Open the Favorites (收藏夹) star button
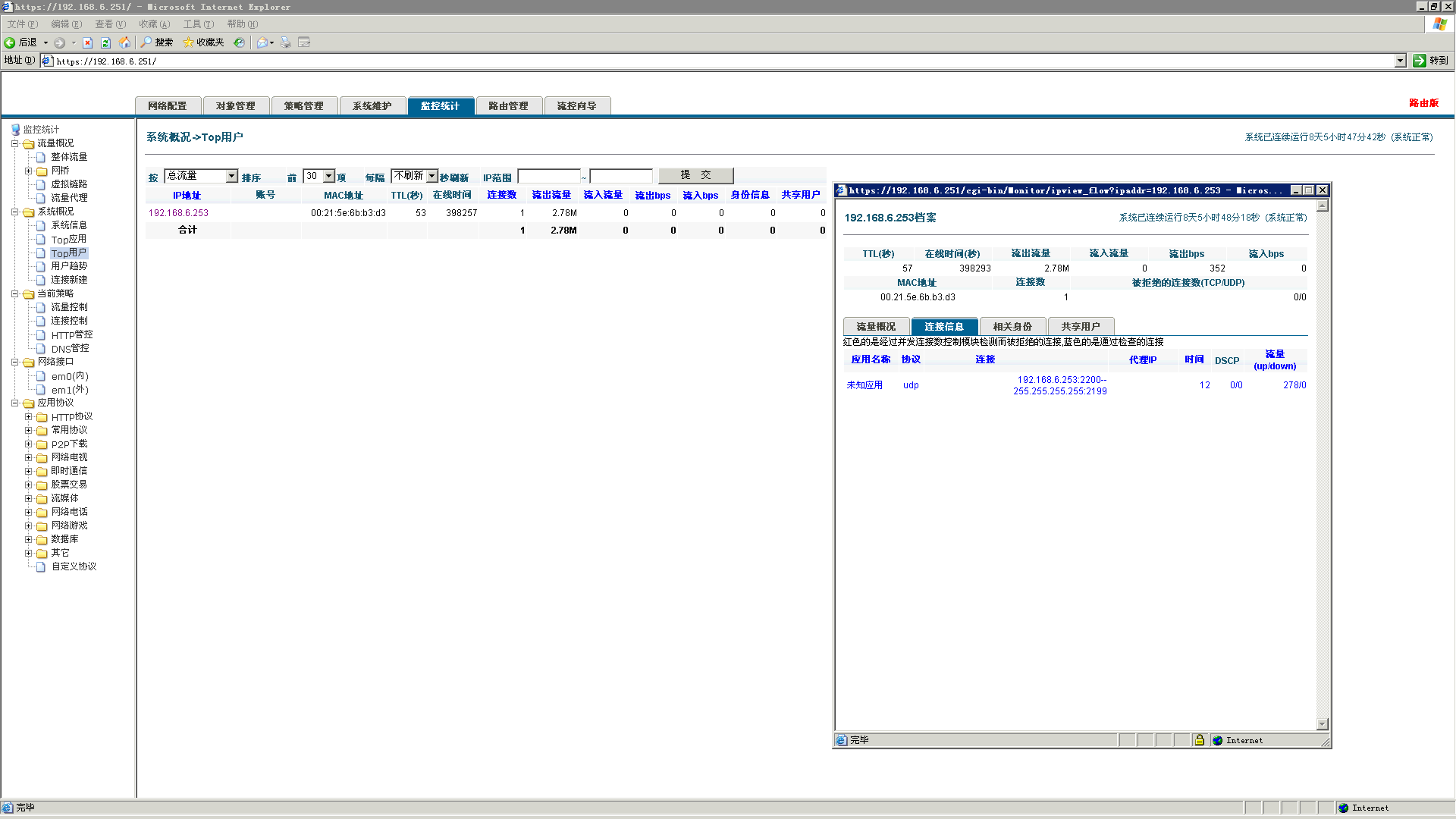 pos(203,42)
